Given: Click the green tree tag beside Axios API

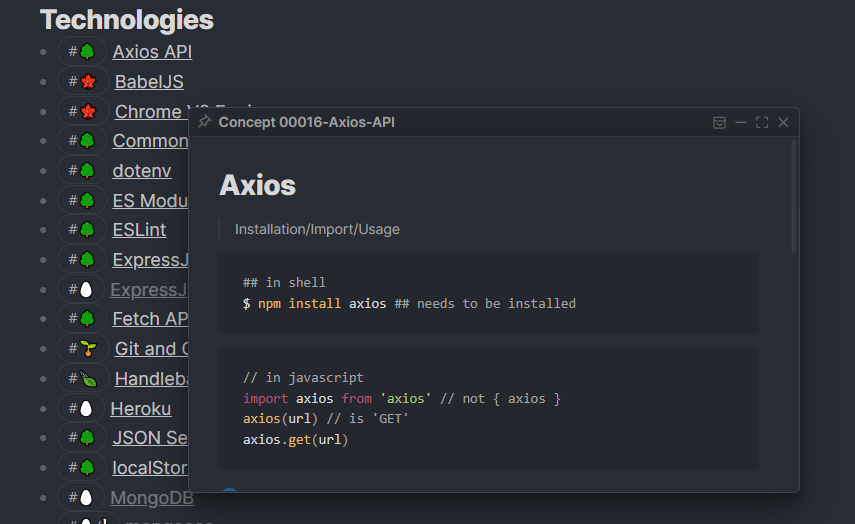Looking at the screenshot, I should (x=81, y=52).
